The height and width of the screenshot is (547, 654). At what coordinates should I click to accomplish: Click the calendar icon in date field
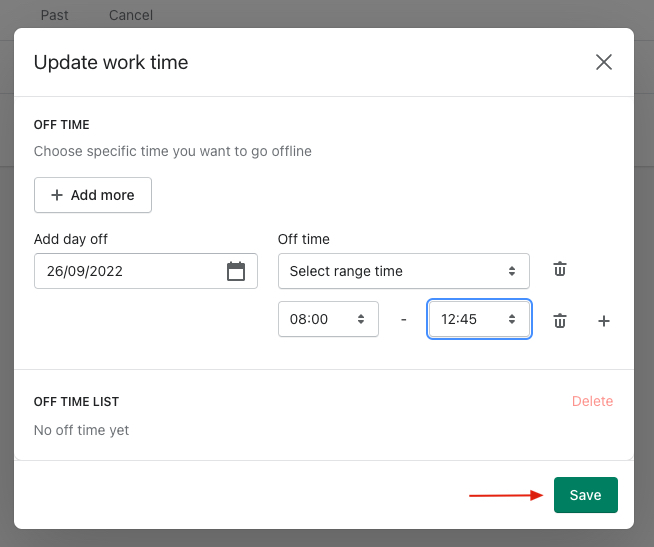pyautogui.click(x=236, y=271)
